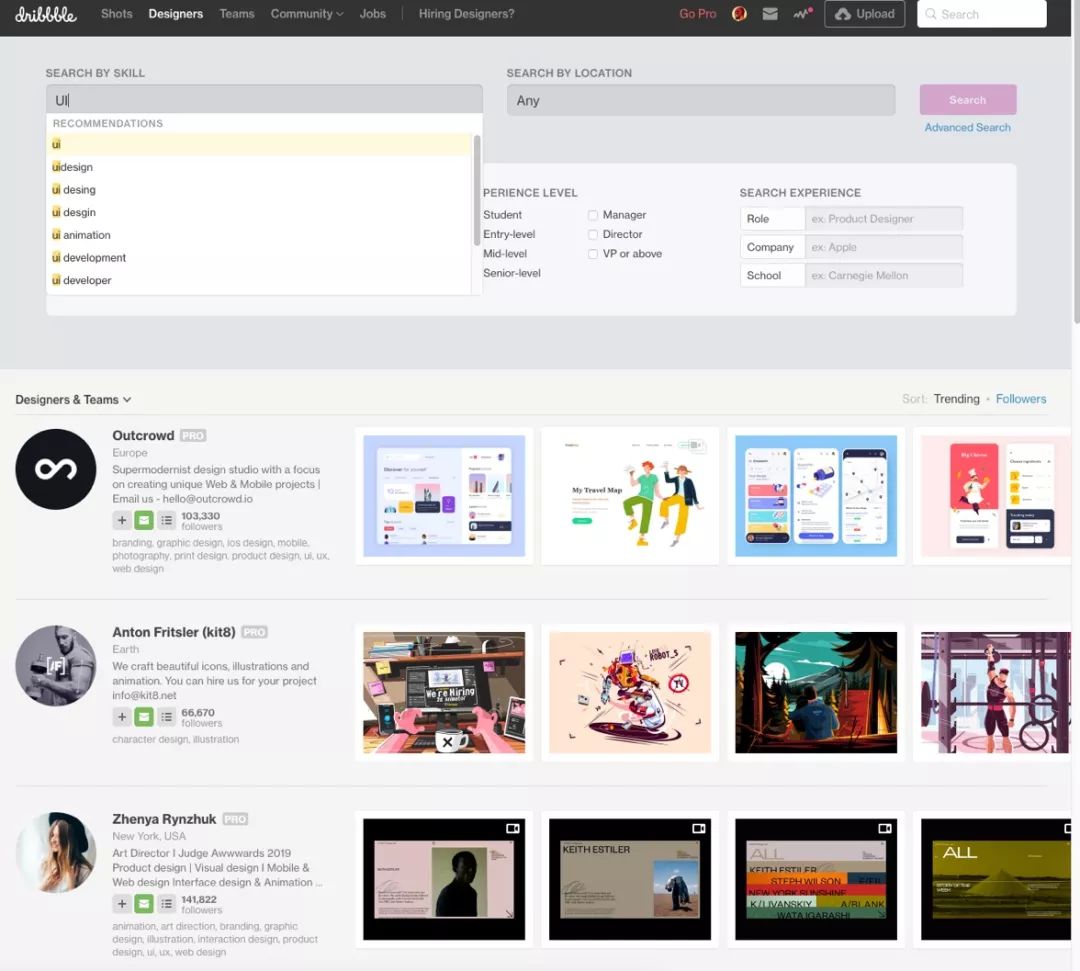Click the pink Search button
The image size is (1080, 971).
point(968,100)
